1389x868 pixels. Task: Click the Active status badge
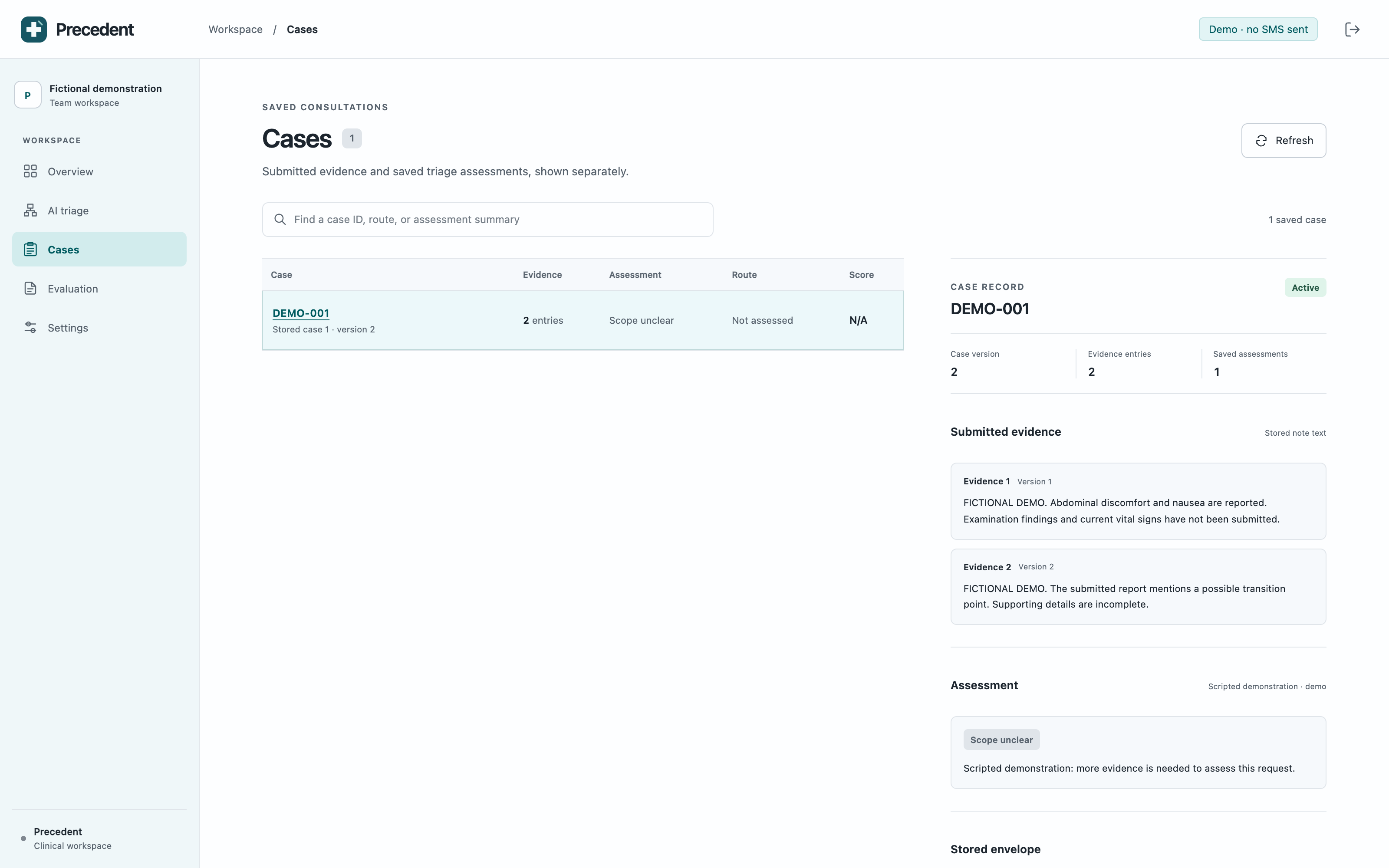click(1305, 288)
